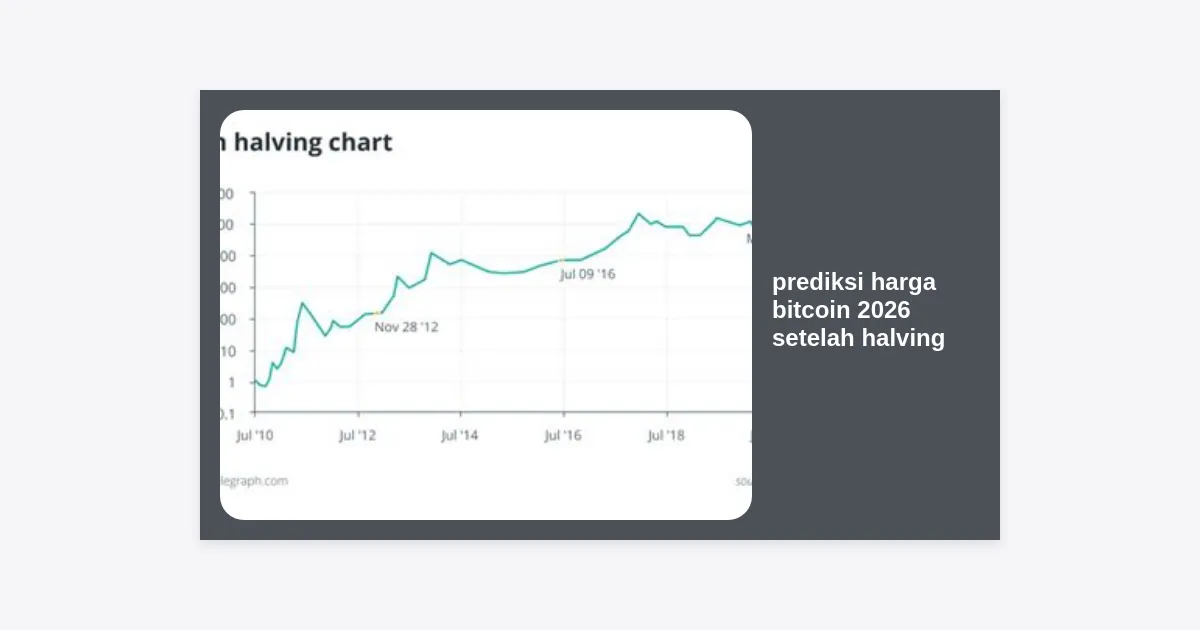Click the 'Jul '14' x-axis label
This screenshot has height=630, width=1200.
click(461, 436)
